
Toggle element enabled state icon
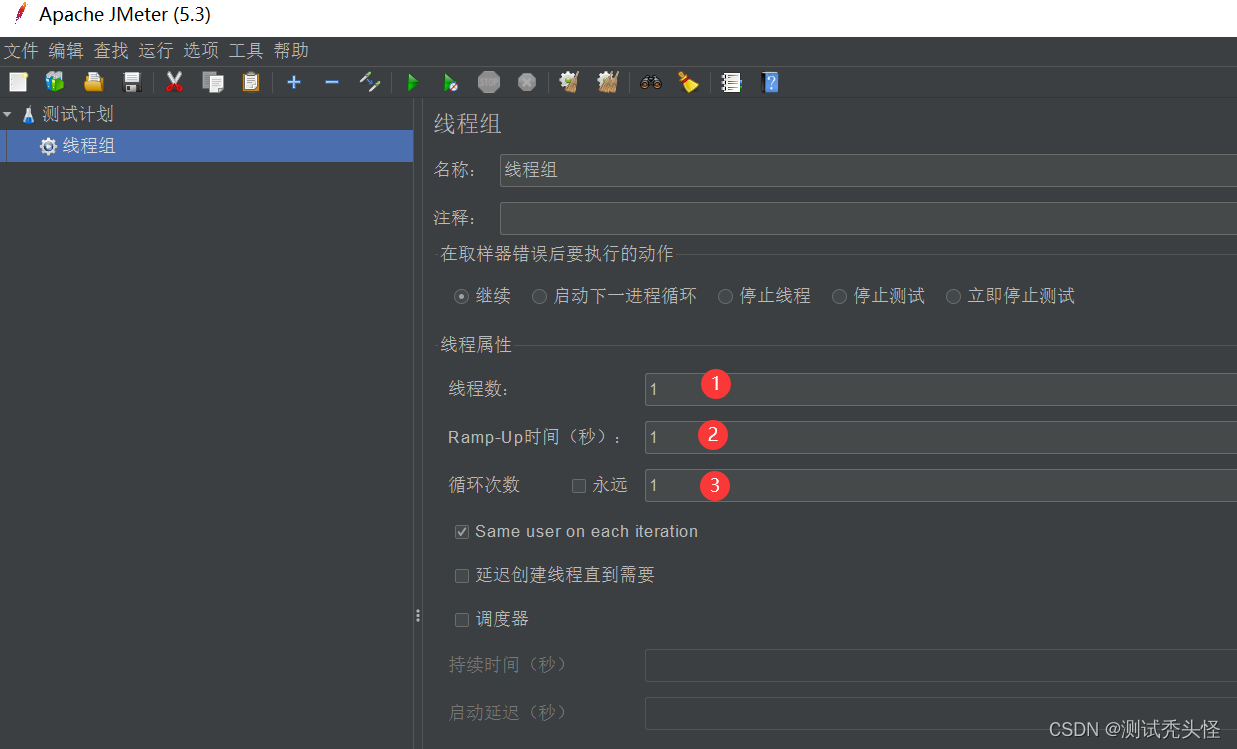point(370,82)
